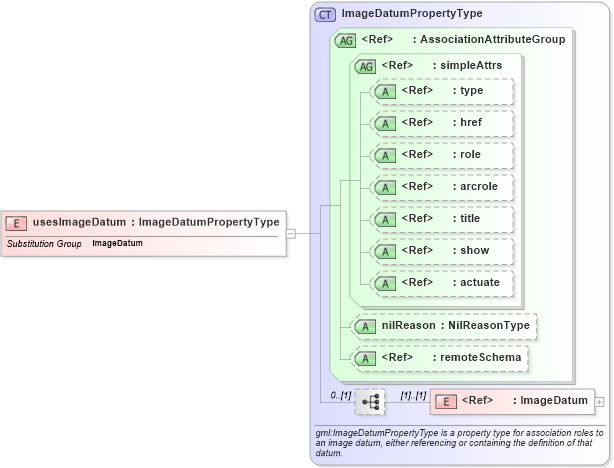This screenshot has height=468, width=614.
Task: Click the 'Substitution Group' italic label
Action: pyautogui.click(x=44, y=244)
